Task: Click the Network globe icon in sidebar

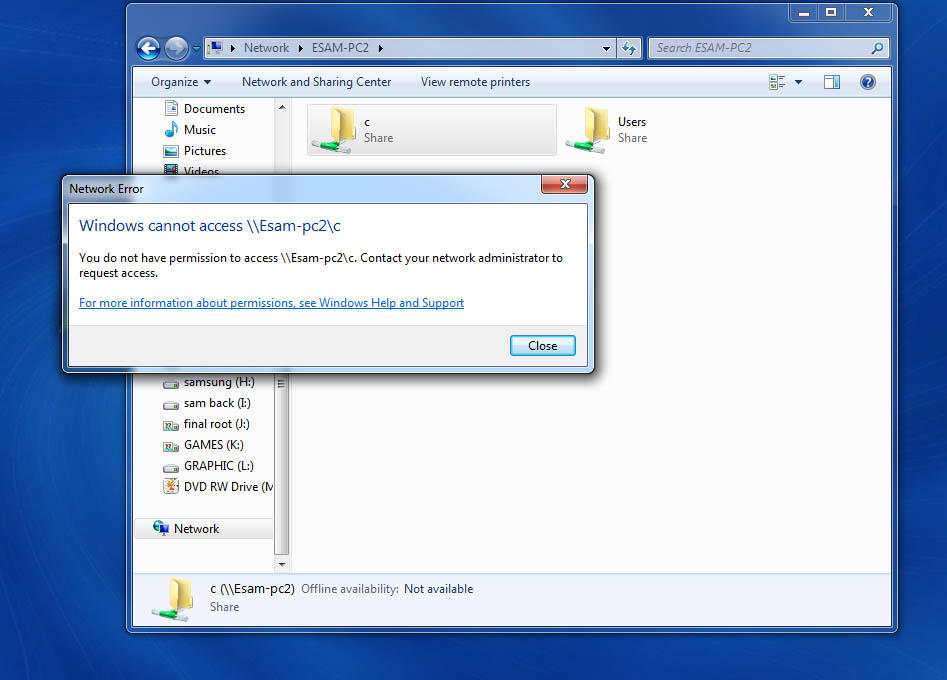Action: coord(161,528)
